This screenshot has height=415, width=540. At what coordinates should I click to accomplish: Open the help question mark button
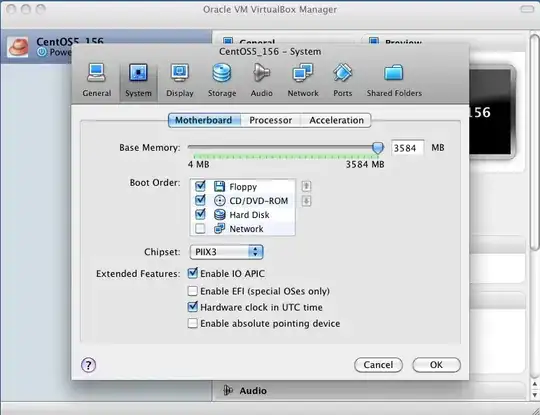click(x=89, y=365)
